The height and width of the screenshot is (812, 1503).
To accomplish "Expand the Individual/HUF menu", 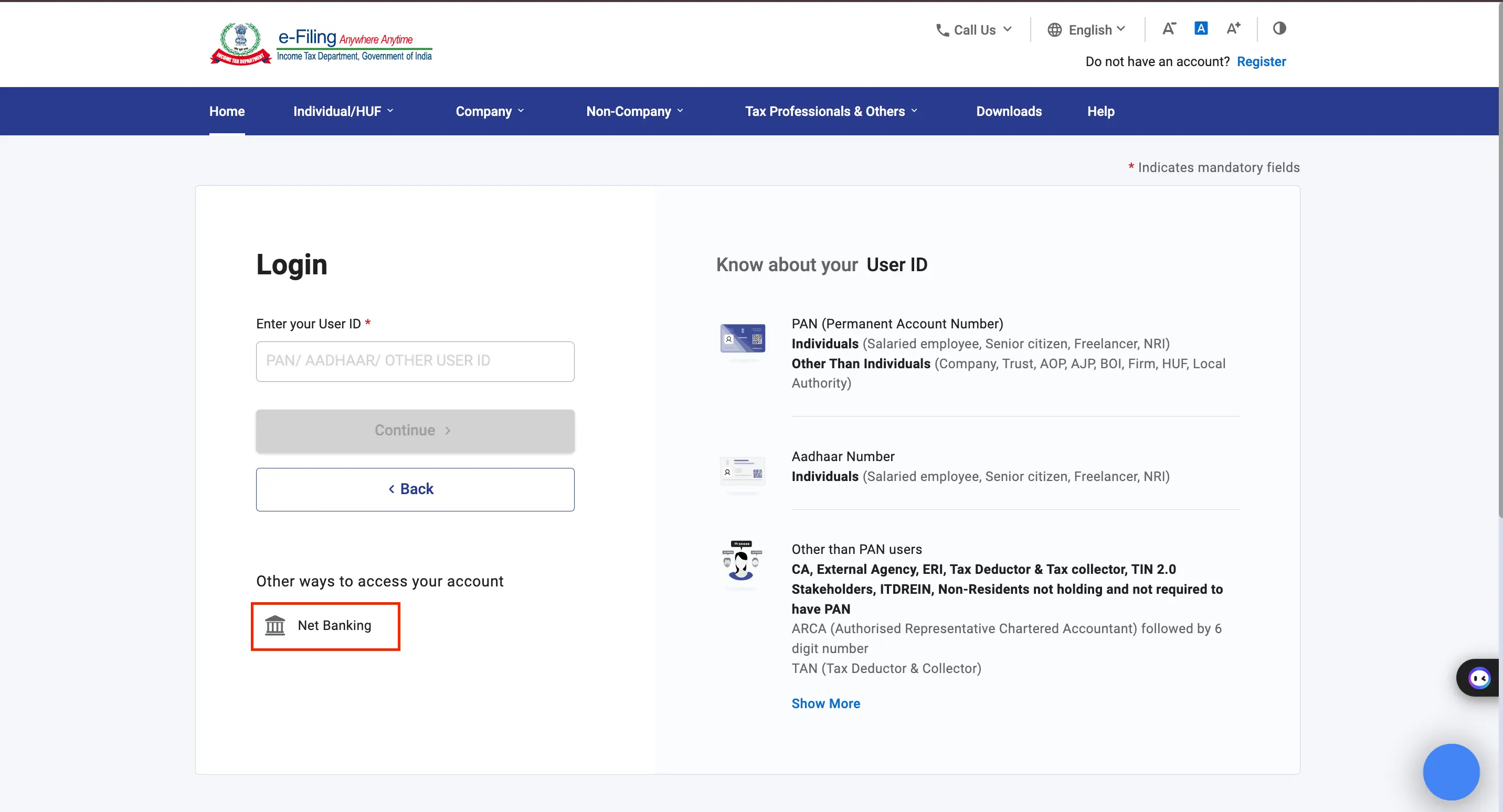I will 343,111.
